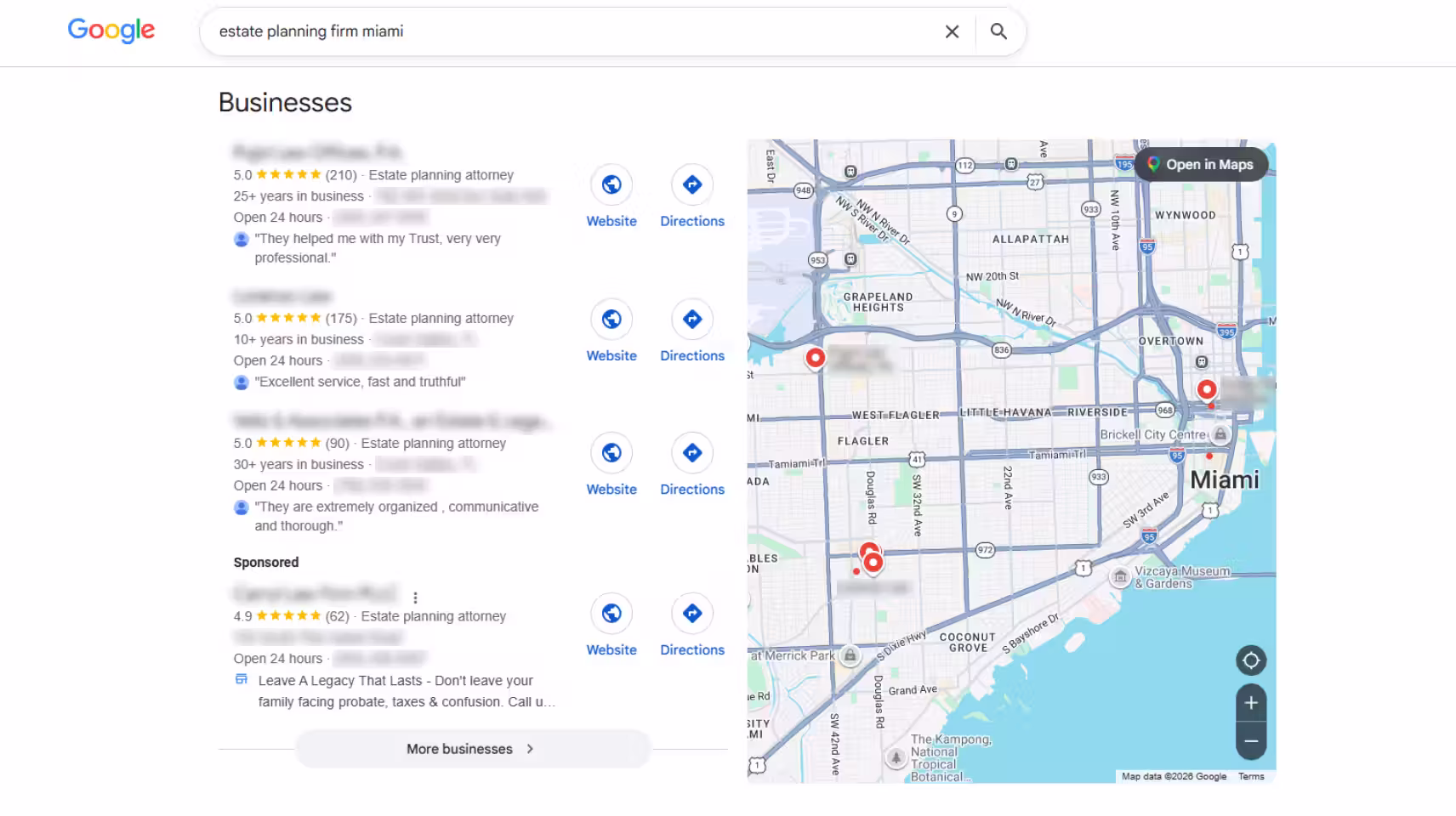Screen dimensions: 1456x816
Task: Click the "25+ years in business" text
Action: pos(299,196)
